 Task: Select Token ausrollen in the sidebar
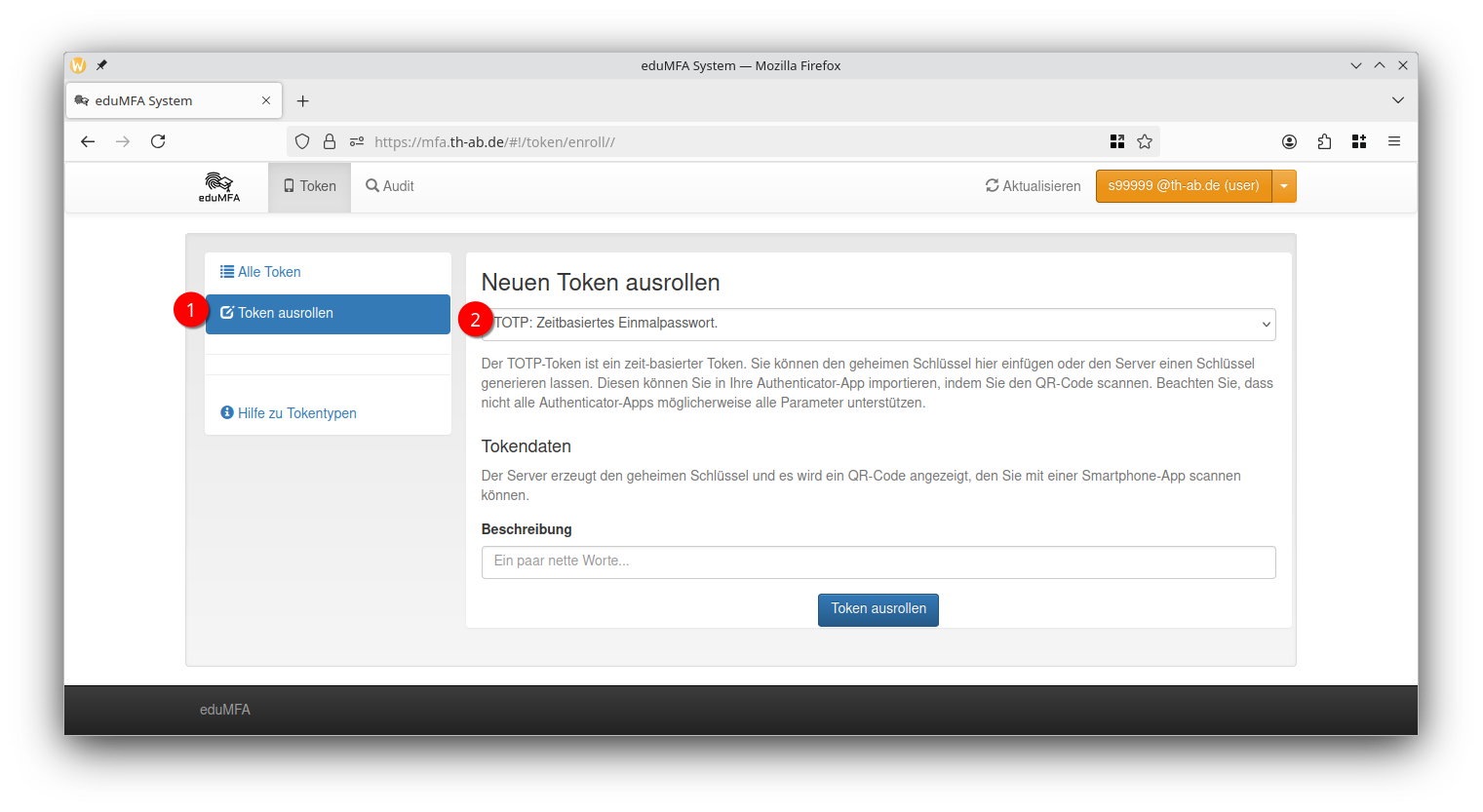coord(328,314)
